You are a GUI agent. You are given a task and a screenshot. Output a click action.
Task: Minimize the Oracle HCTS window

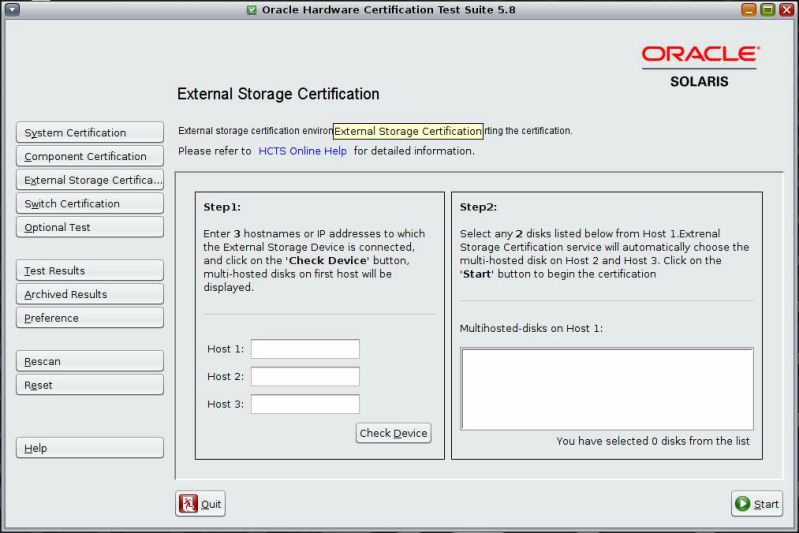coord(749,9)
